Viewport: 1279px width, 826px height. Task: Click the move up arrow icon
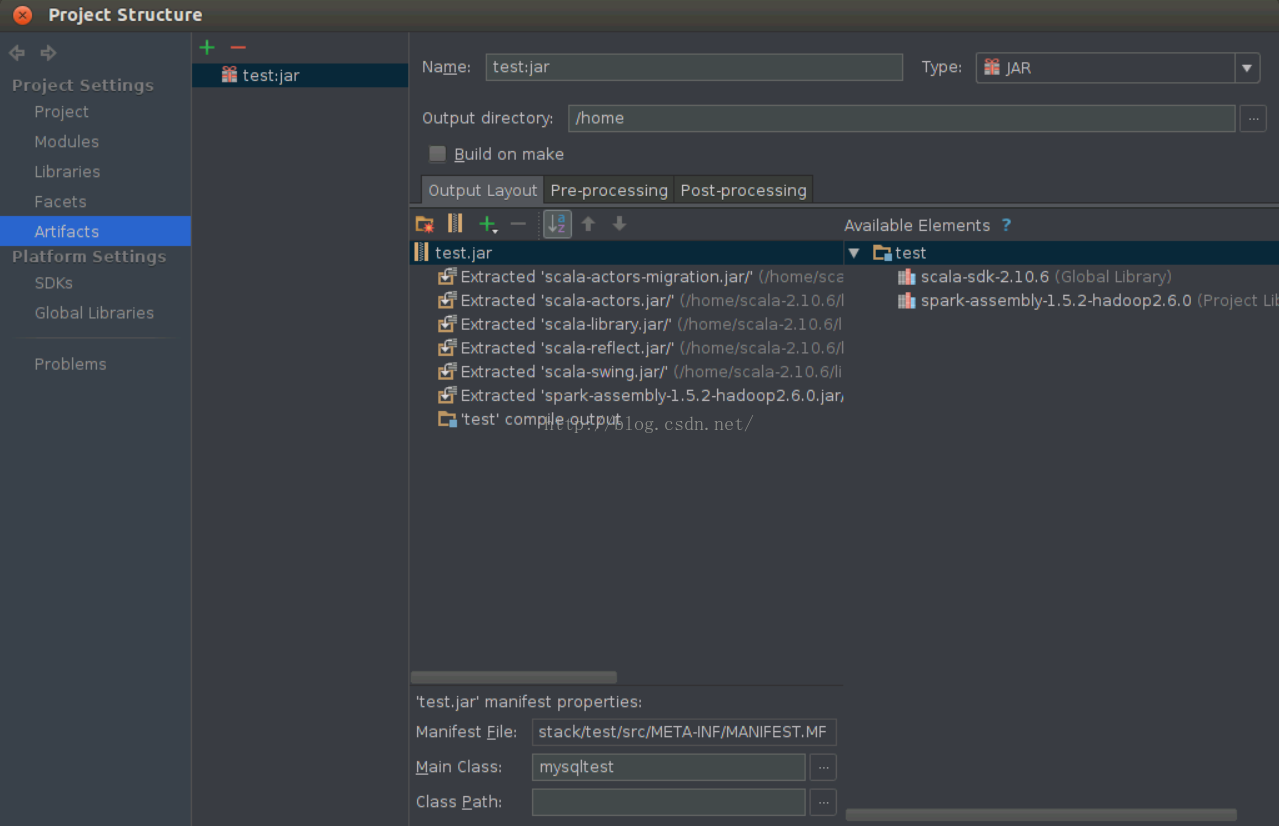click(589, 224)
